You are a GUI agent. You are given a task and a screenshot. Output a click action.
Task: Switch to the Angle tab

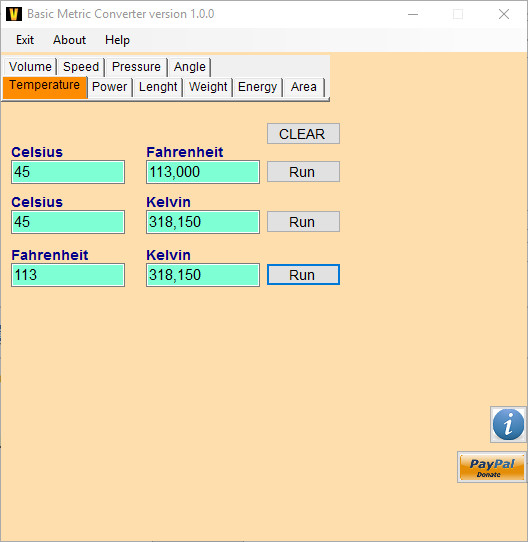189,67
